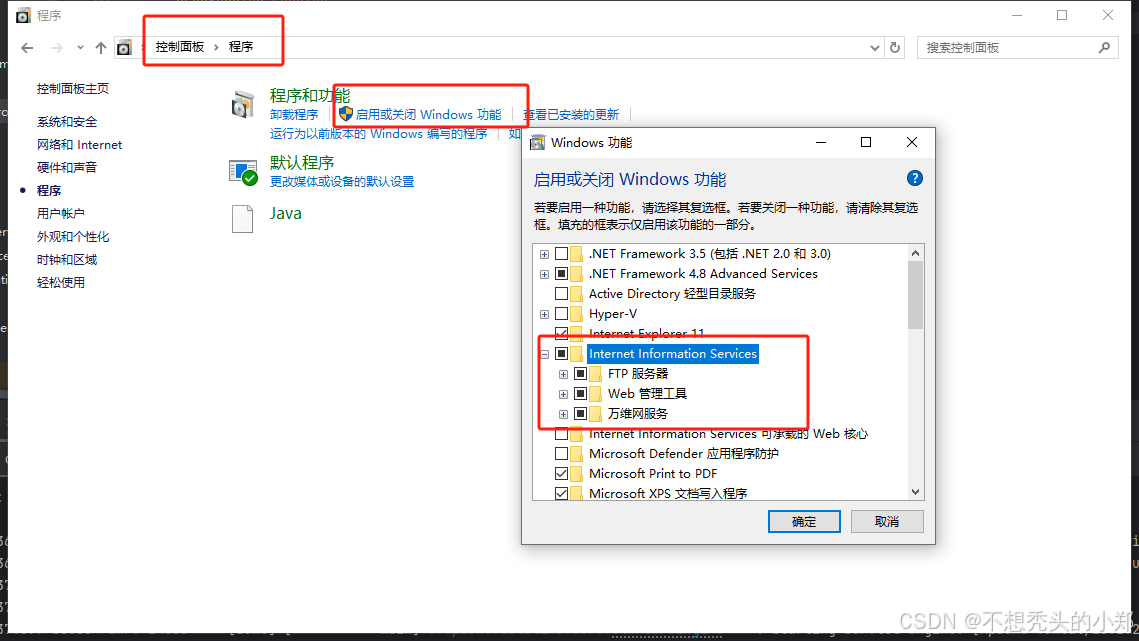Click the 确定 button
This screenshot has height=641, width=1139.
pos(804,521)
